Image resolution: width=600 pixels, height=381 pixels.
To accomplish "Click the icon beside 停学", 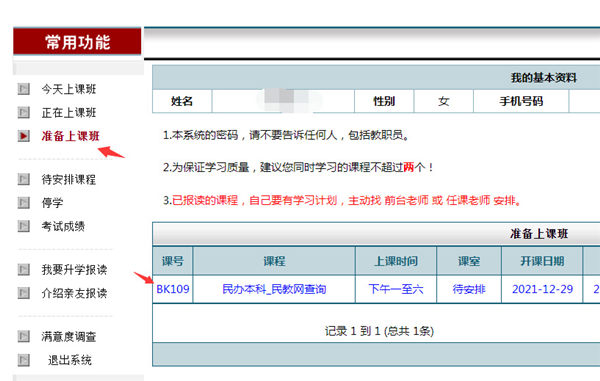I will 24,202.
